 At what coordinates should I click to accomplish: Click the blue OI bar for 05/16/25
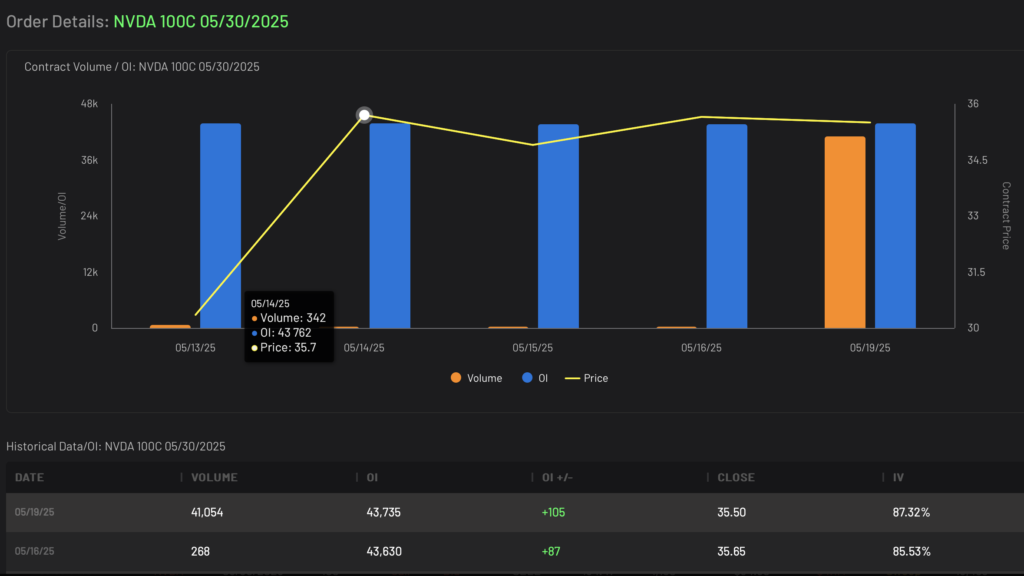tap(727, 226)
